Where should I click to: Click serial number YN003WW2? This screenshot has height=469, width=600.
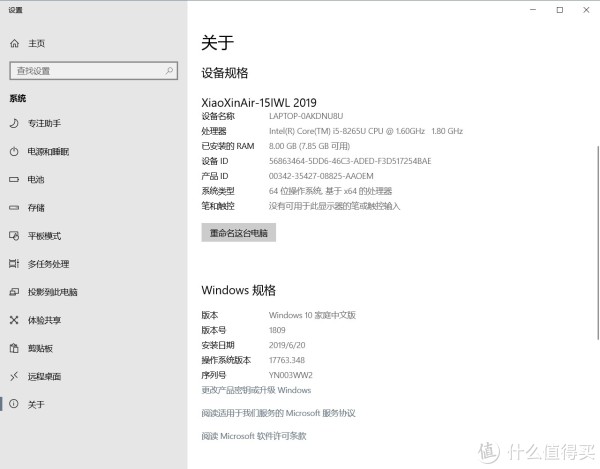click(x=290, y=375)
